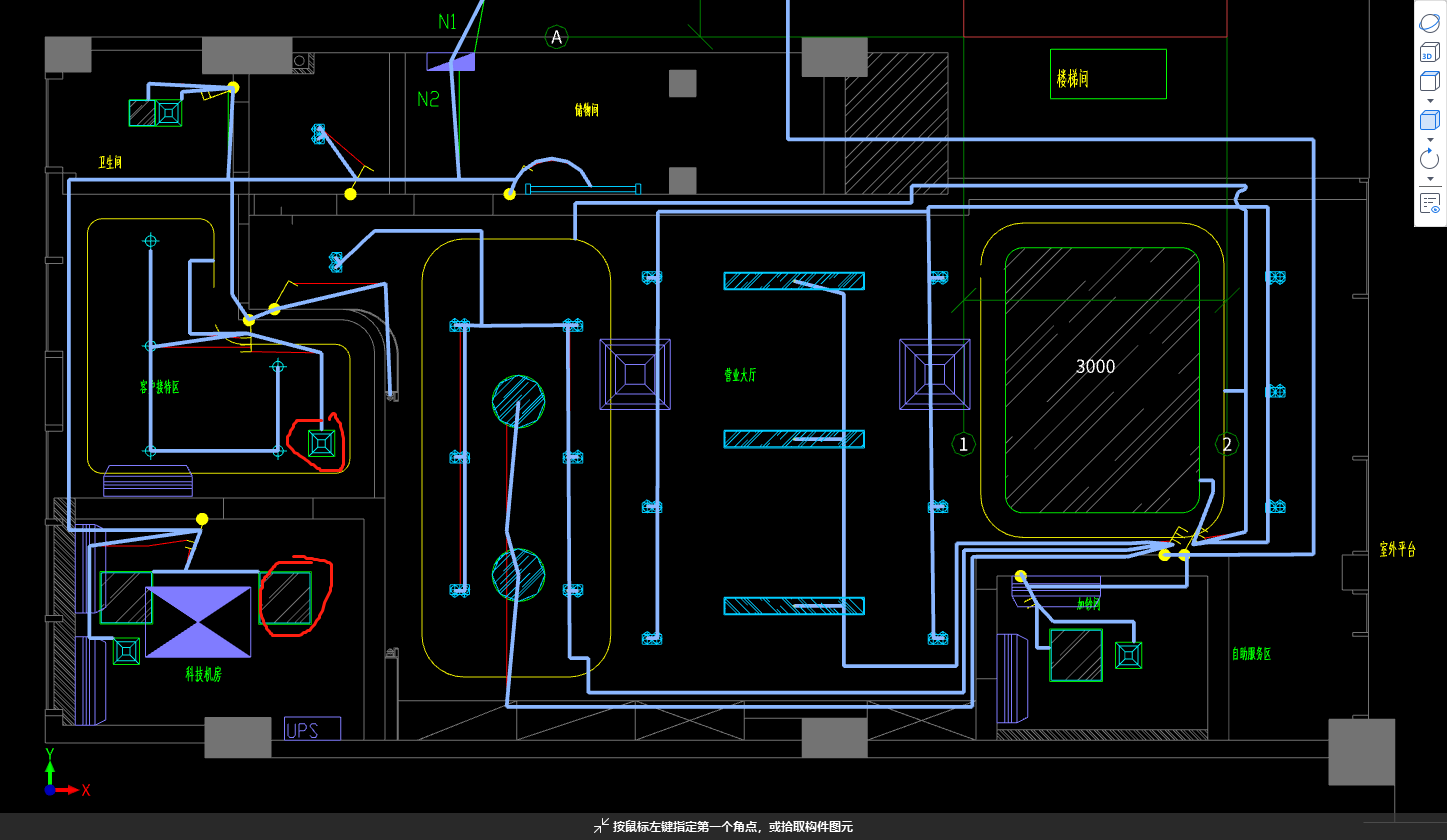Image resolution: width=1447 pixels, height=840 pixels.
Task: Click the rotate view circular arrow icon
Action: 1429,158
